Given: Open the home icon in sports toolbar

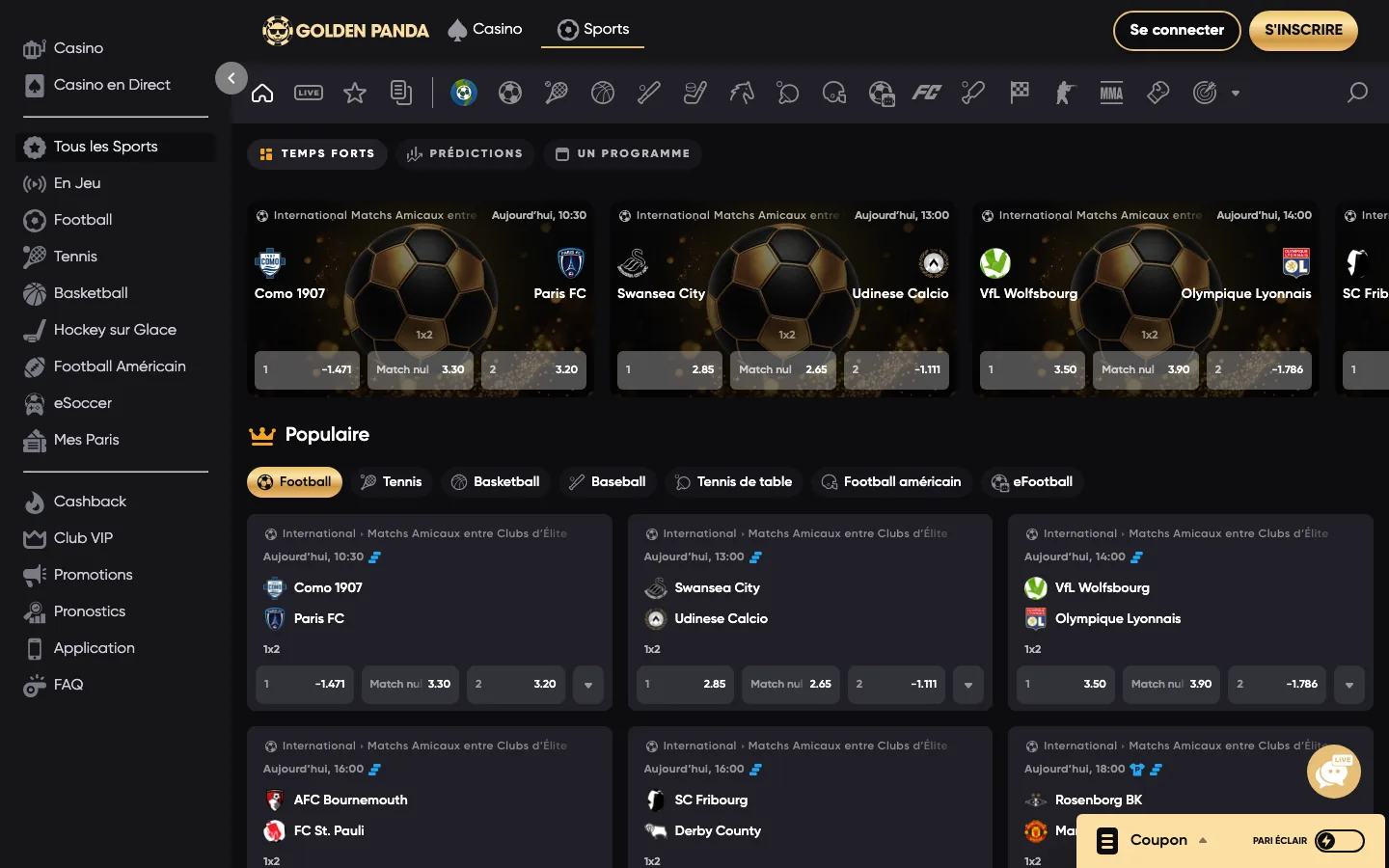Looking at the screenshot, I should pyautogui.click(x=262, y=93).
